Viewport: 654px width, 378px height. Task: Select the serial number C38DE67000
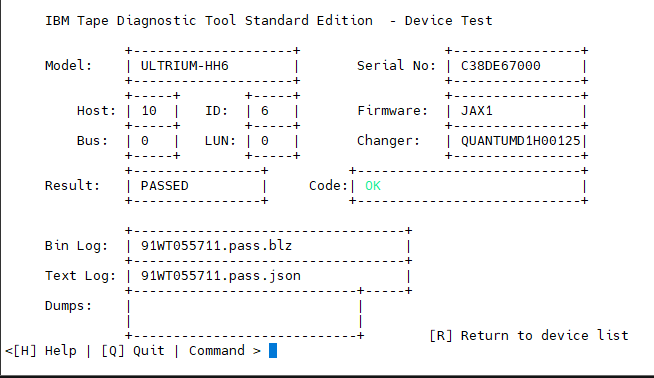[x=501, y=66]
